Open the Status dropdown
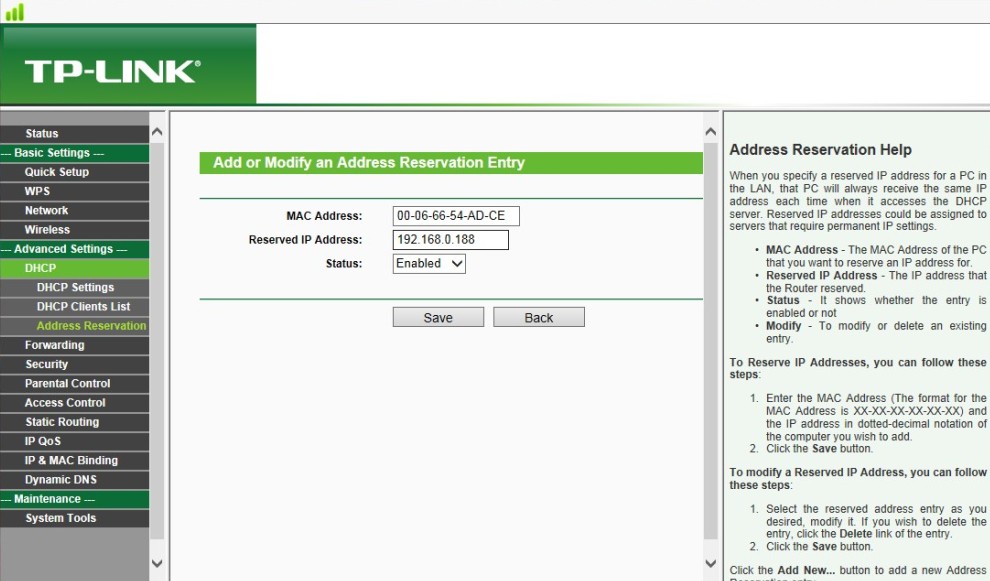Image resolution: width=990 pixels, height=581 pixels. (429, 264)
